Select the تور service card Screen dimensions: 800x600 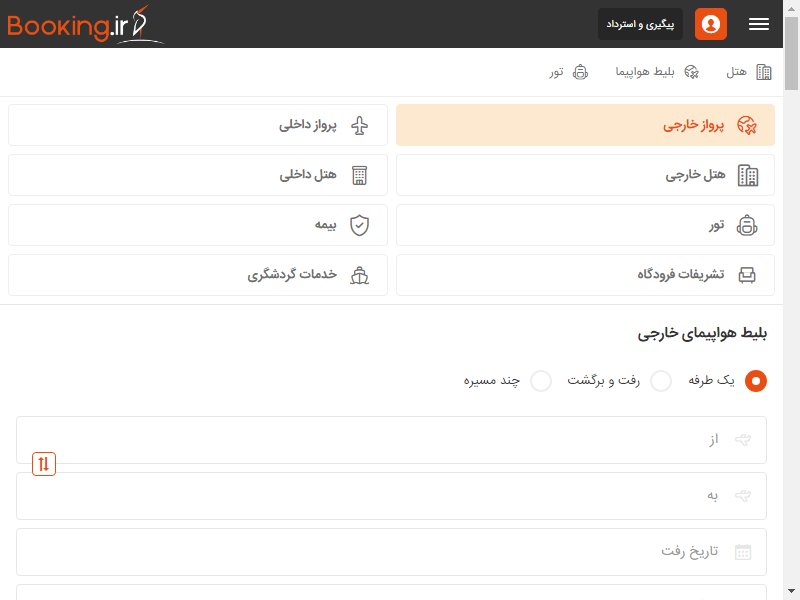click(585, 225)
